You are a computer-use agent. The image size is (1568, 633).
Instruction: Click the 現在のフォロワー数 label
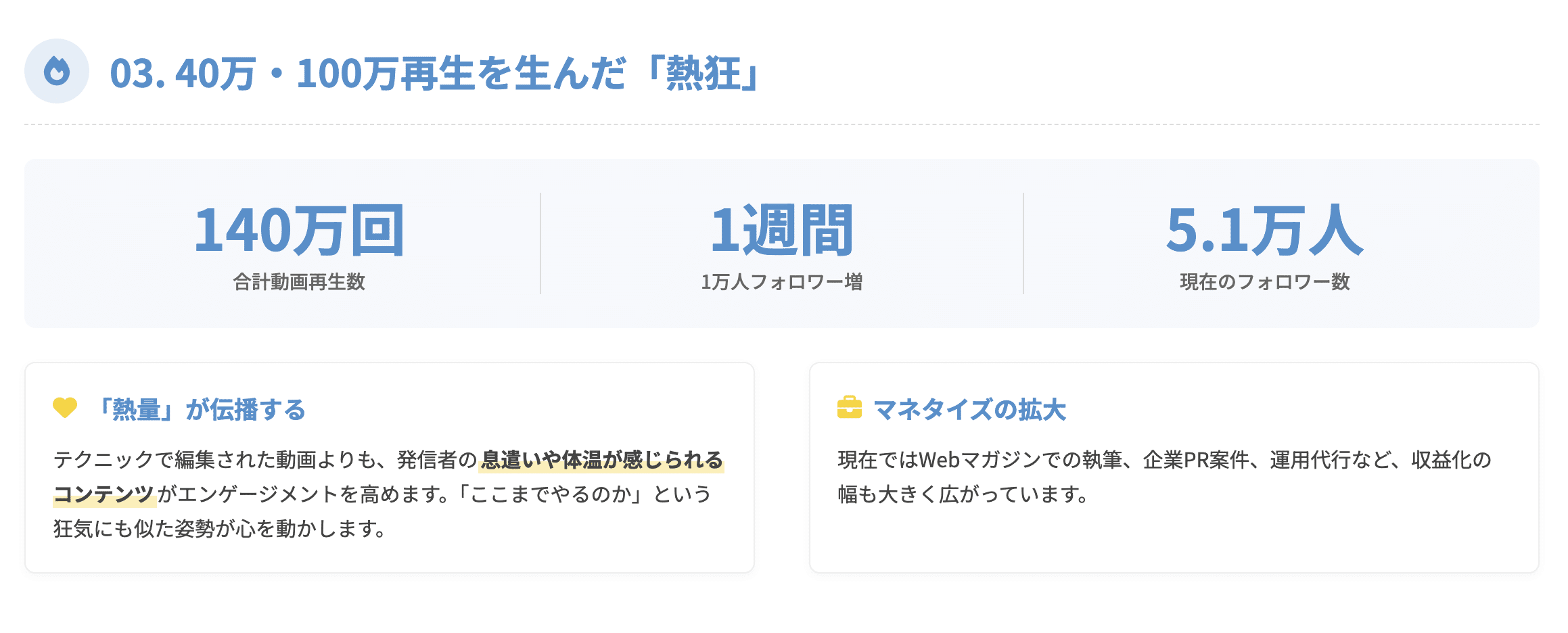click(x=1264, y=281)
